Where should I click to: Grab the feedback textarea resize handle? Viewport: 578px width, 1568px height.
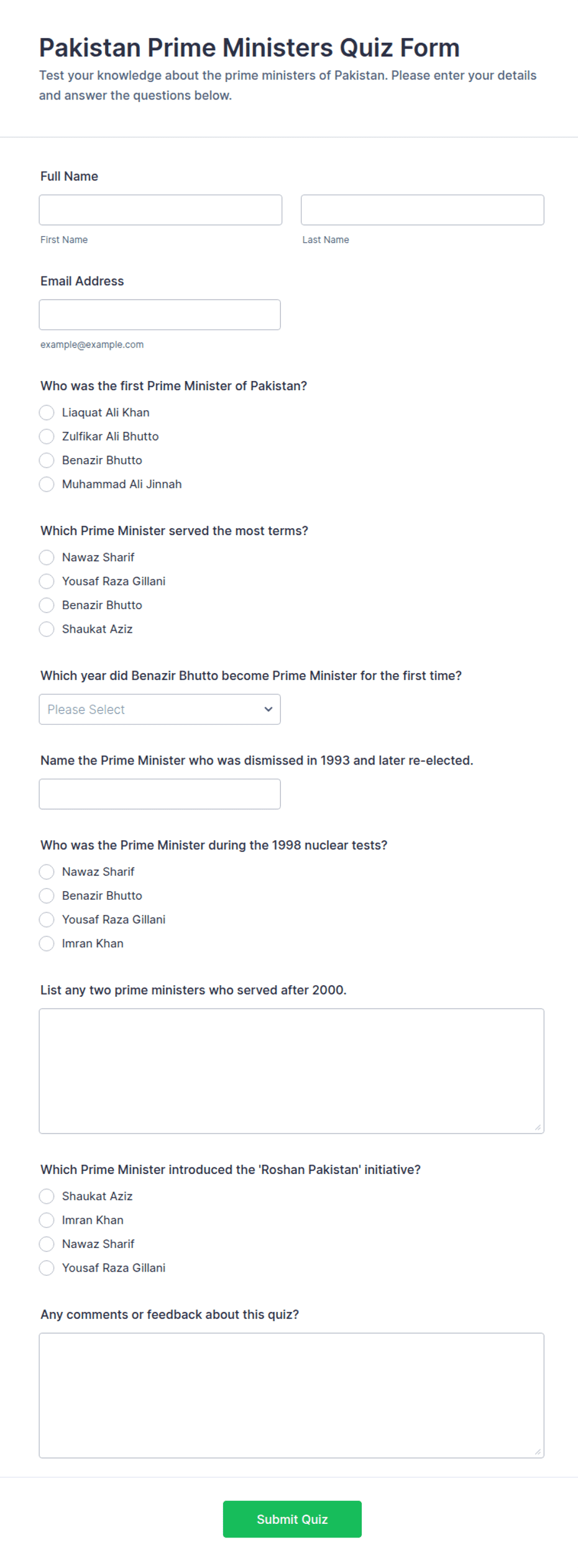click(538, 1452)
